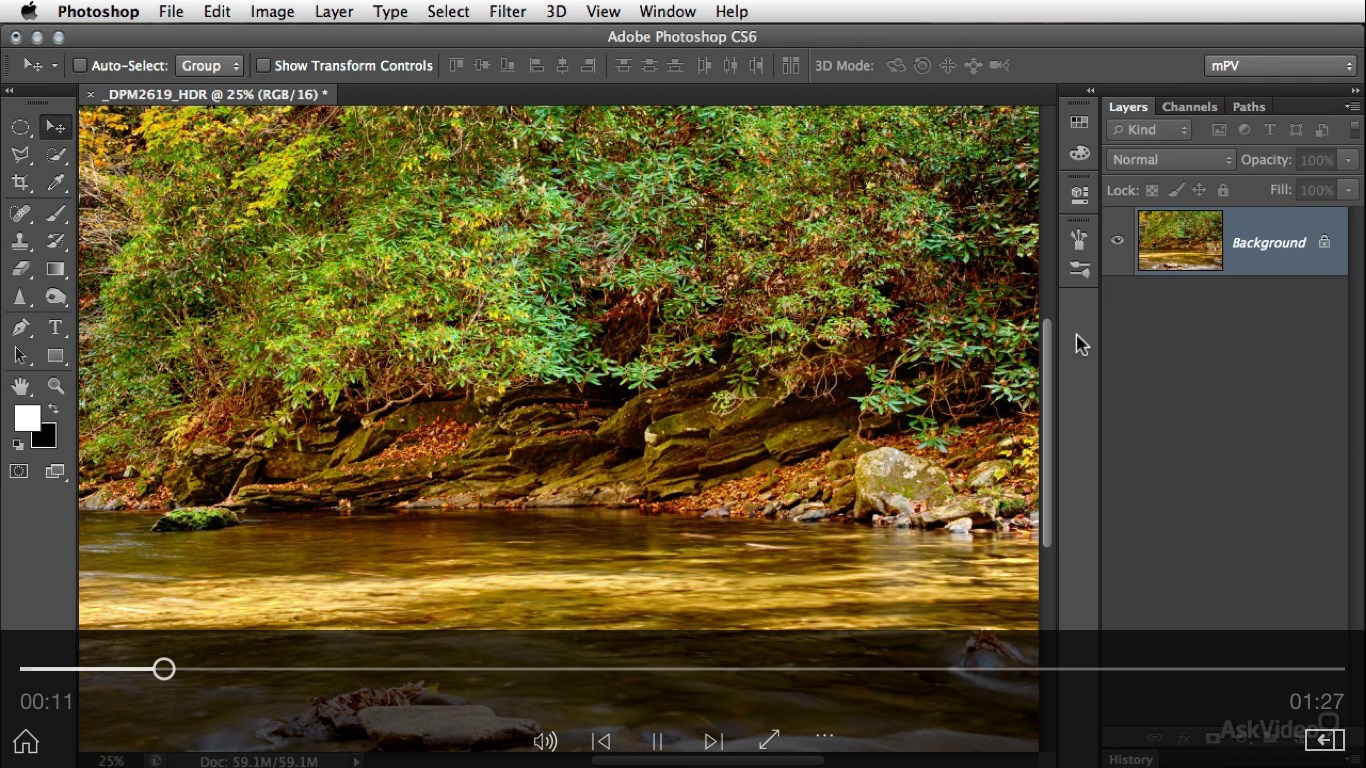
Task: Open the Layers panel options menu
Action: coord(1352,106)
